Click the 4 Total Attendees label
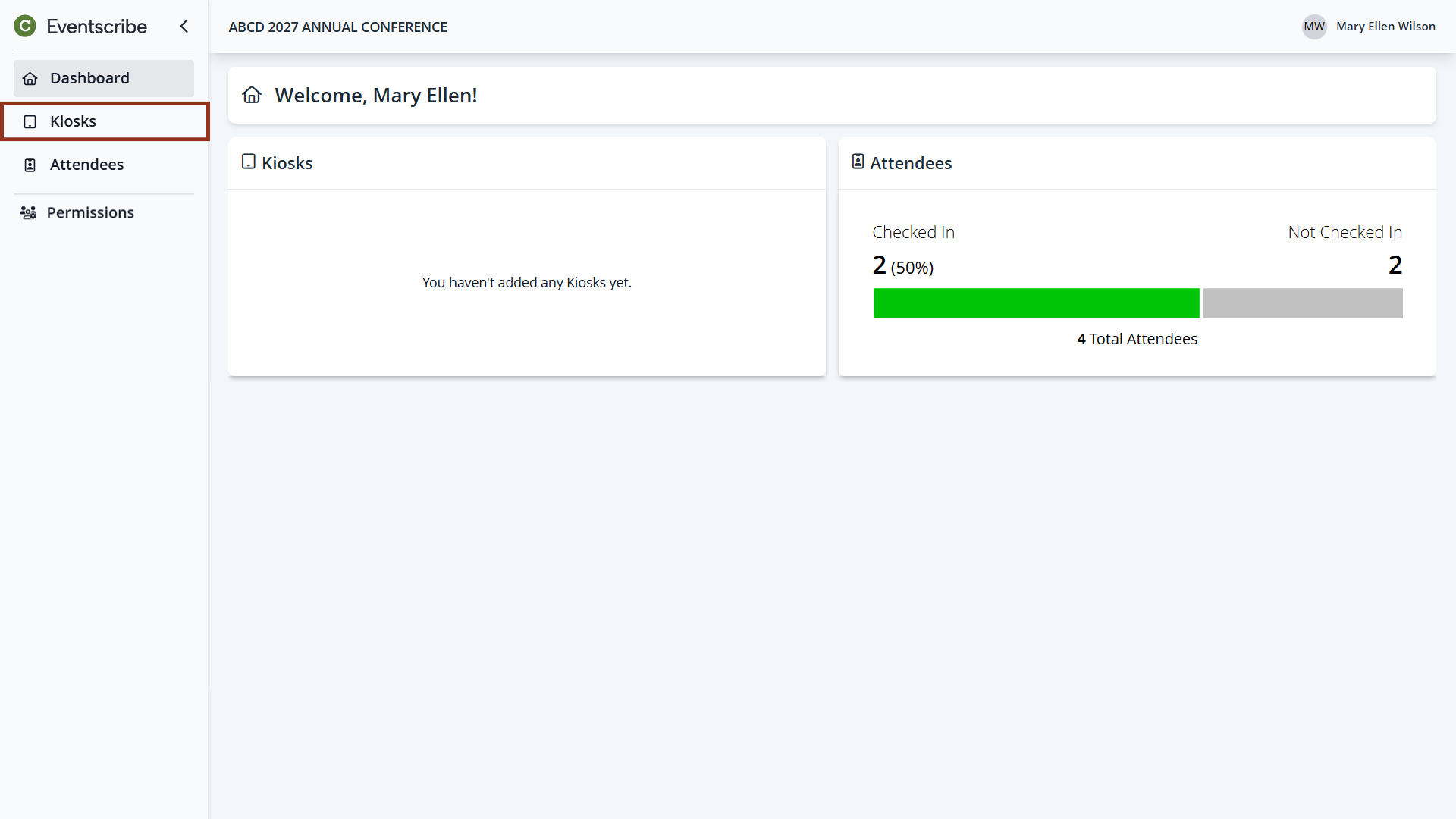The height and width of the screenshot is (819, 1456). 1137,339
